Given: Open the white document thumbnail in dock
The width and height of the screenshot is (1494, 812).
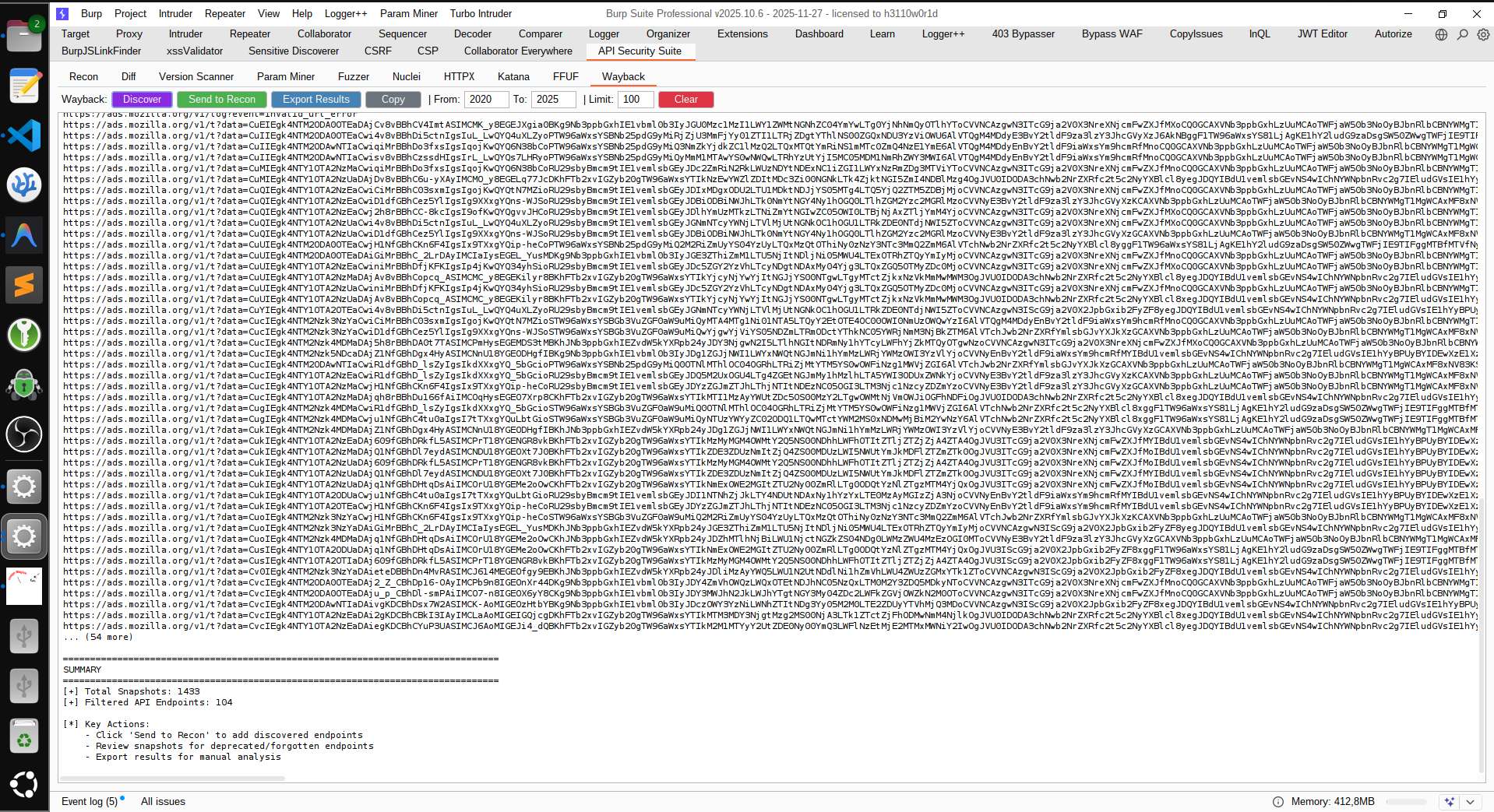Looking at the screenshot, I should [24, 586].
